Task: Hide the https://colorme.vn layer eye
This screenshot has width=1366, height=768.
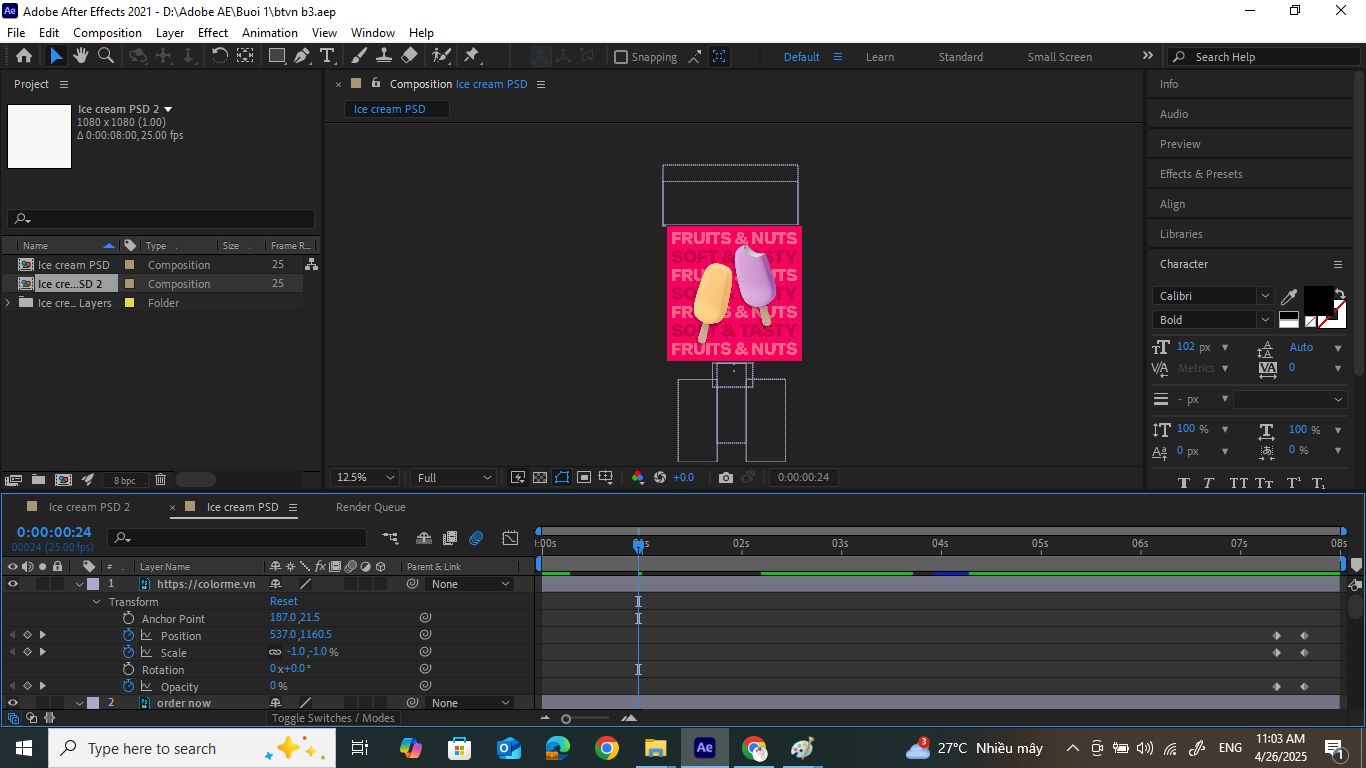Action: [12, 584]
